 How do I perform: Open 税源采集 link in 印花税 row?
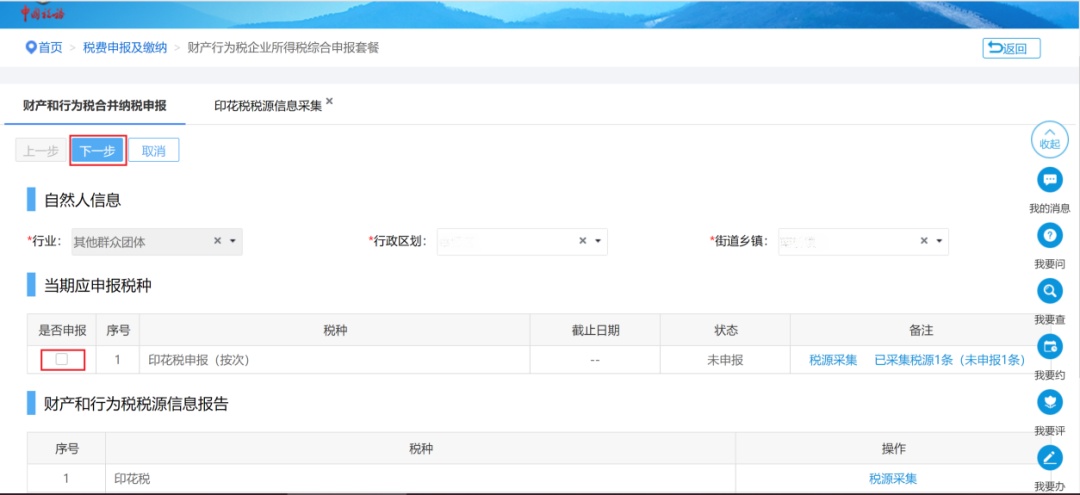[892, 479]
